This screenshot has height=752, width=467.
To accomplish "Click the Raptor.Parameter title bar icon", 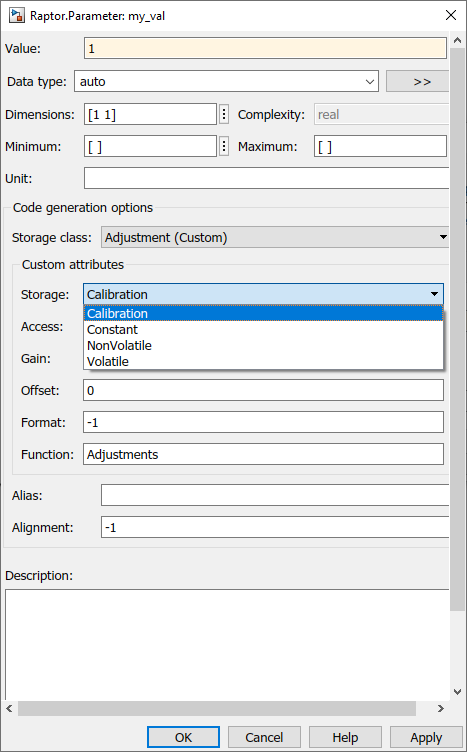I will [x=17, y=15].
